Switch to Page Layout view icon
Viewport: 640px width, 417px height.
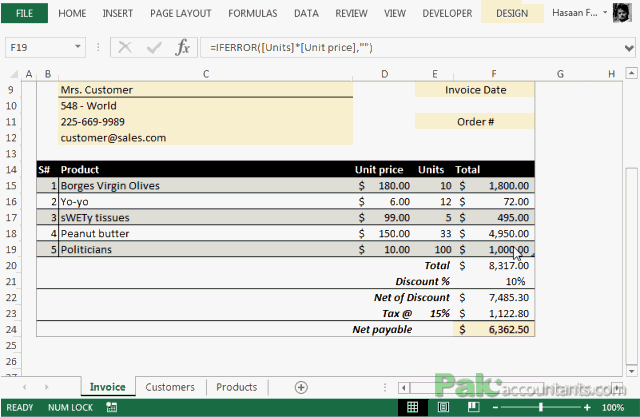443,407
